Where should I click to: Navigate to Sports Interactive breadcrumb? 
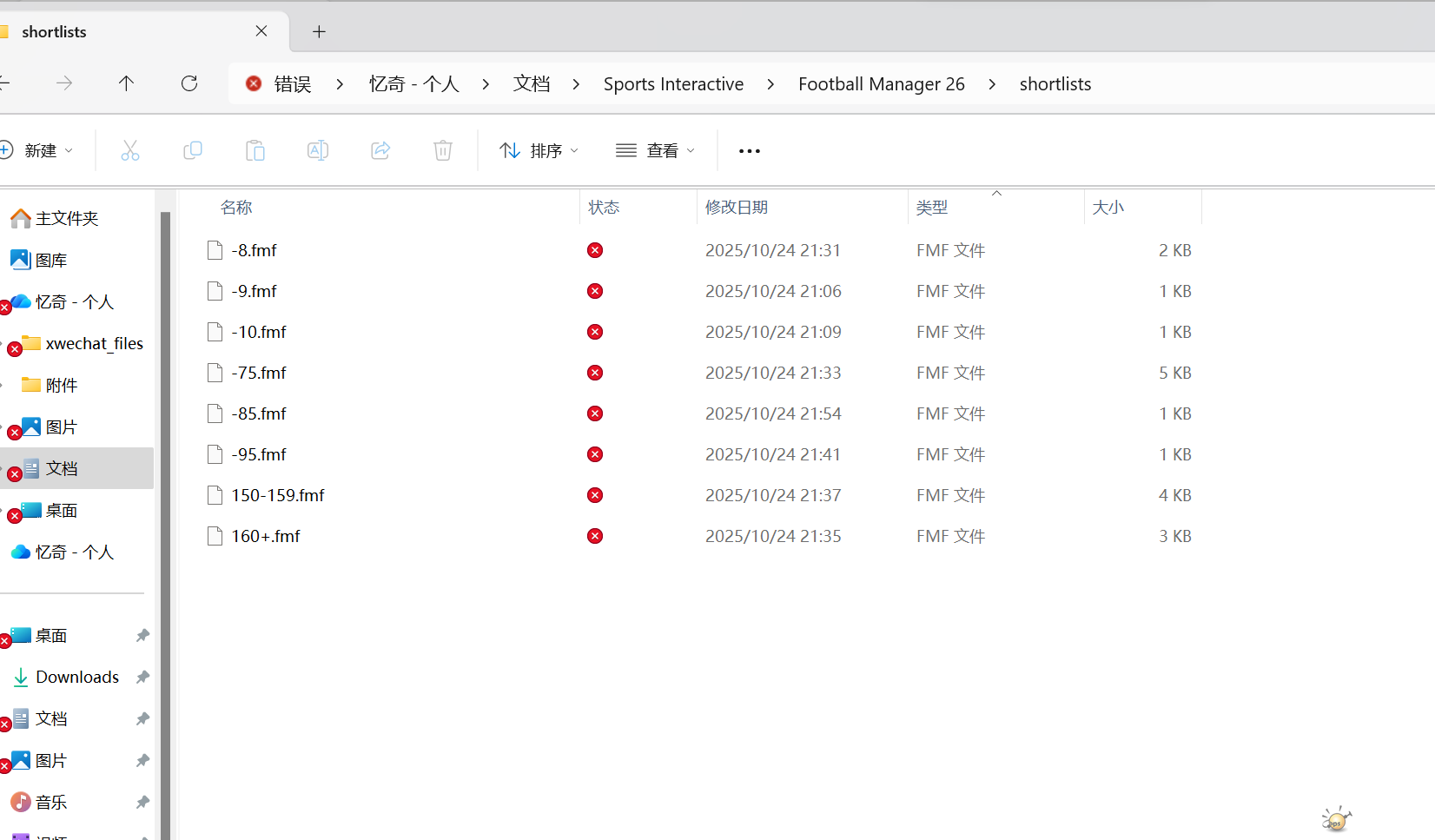pyautogui.click(x=673, y=84)
